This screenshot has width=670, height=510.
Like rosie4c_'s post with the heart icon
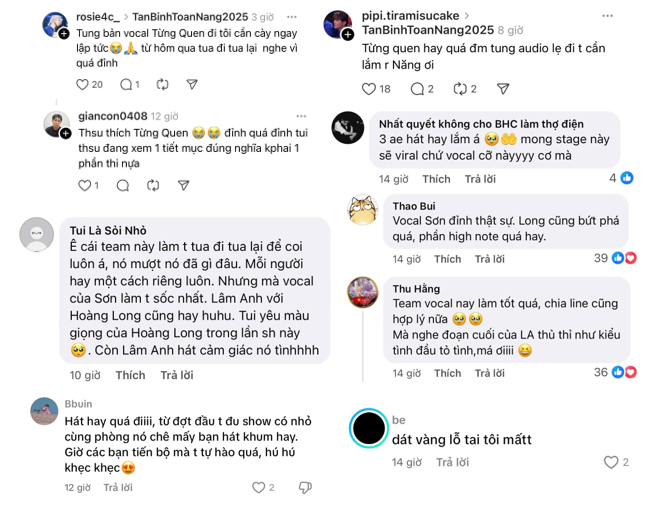point(82,85)
